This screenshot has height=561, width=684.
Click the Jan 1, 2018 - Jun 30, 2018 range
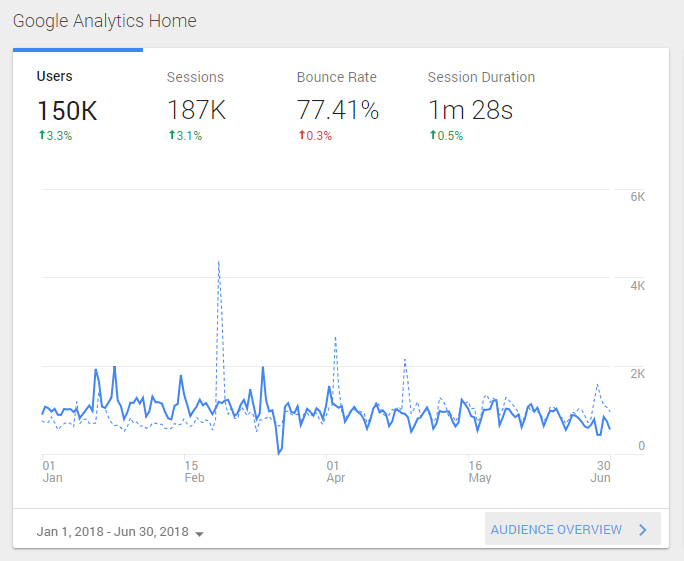click(112, 531)
